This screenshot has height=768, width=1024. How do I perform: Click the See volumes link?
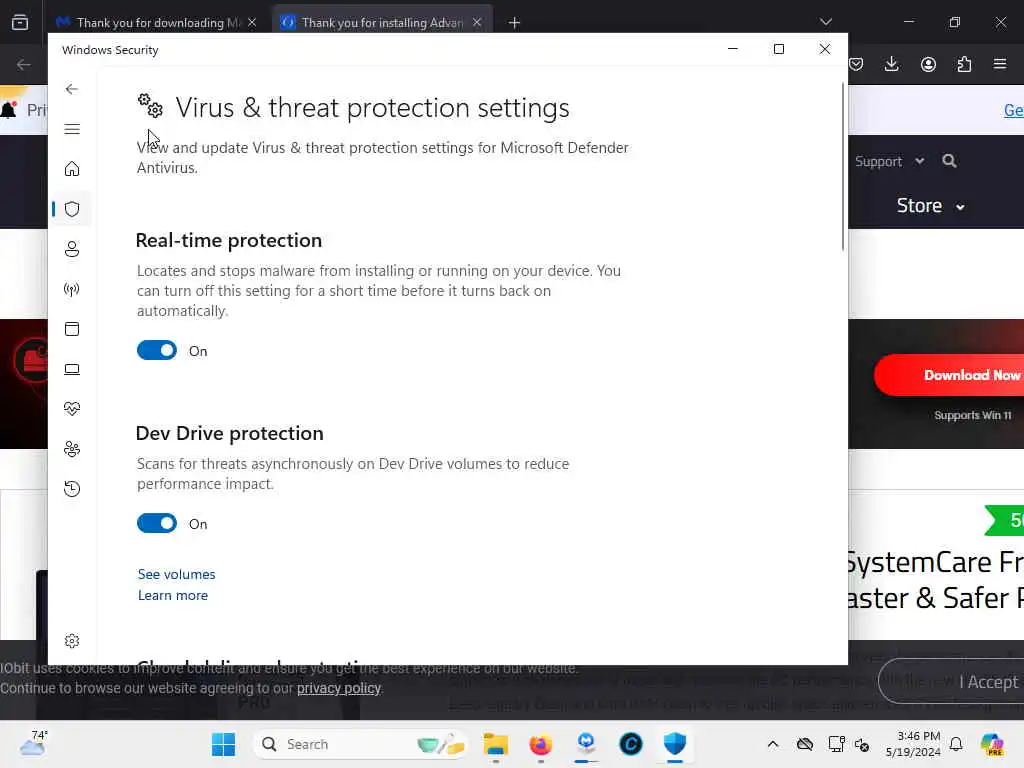pyautogui.click(x=176, y=574)
